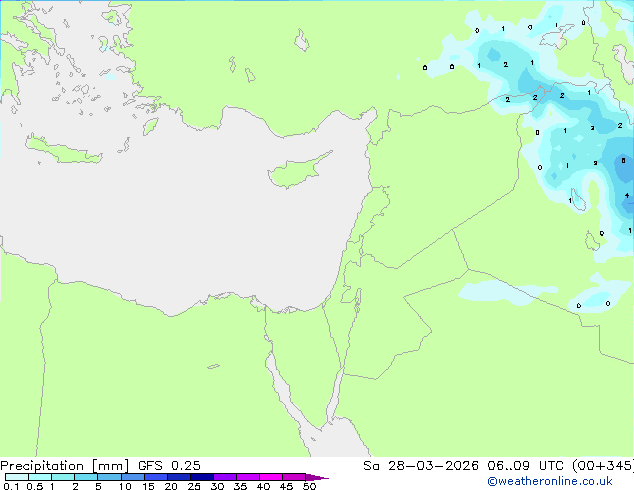Select the 30–35 mm purple legend swatch

[x=225, y=477]
